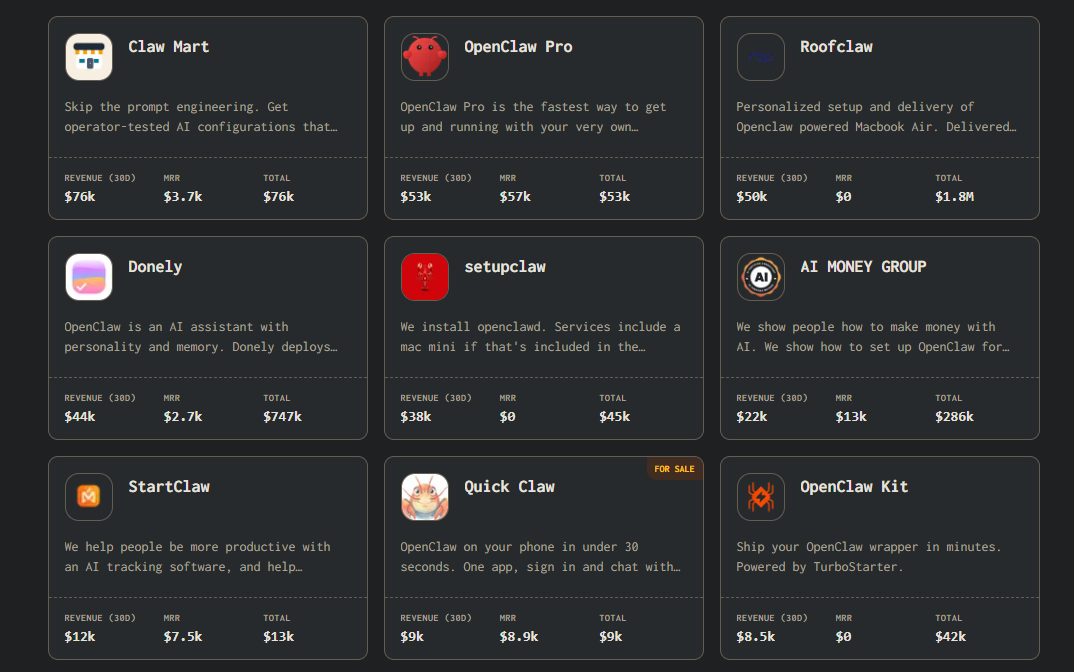Image resolution: width=1074 pixels, height=672 pixels.
Task: Click the OpenClaw Kit spider icon
Action: [x=761, y=497]
